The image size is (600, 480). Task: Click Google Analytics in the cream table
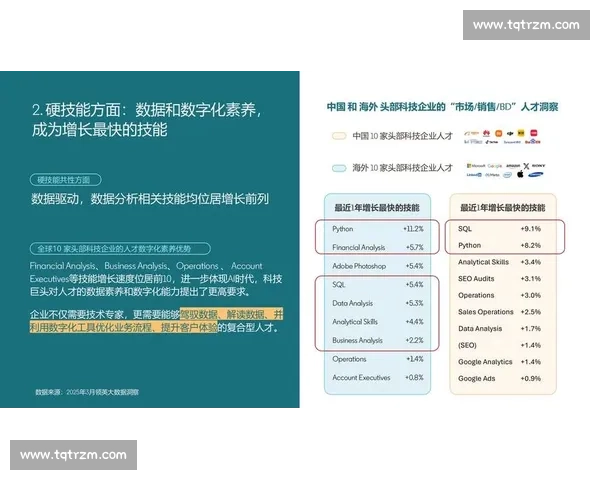click(485, 362)
